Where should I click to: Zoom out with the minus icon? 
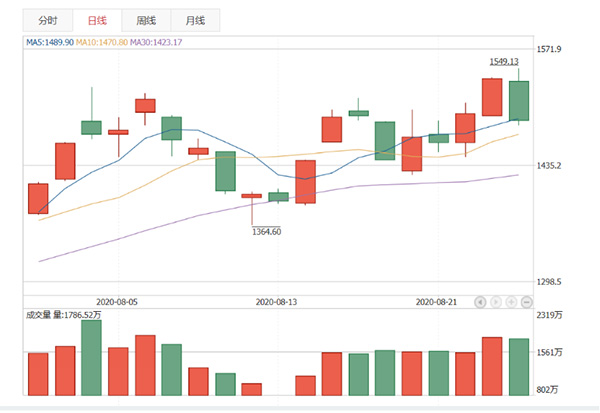tap(527, 301)
